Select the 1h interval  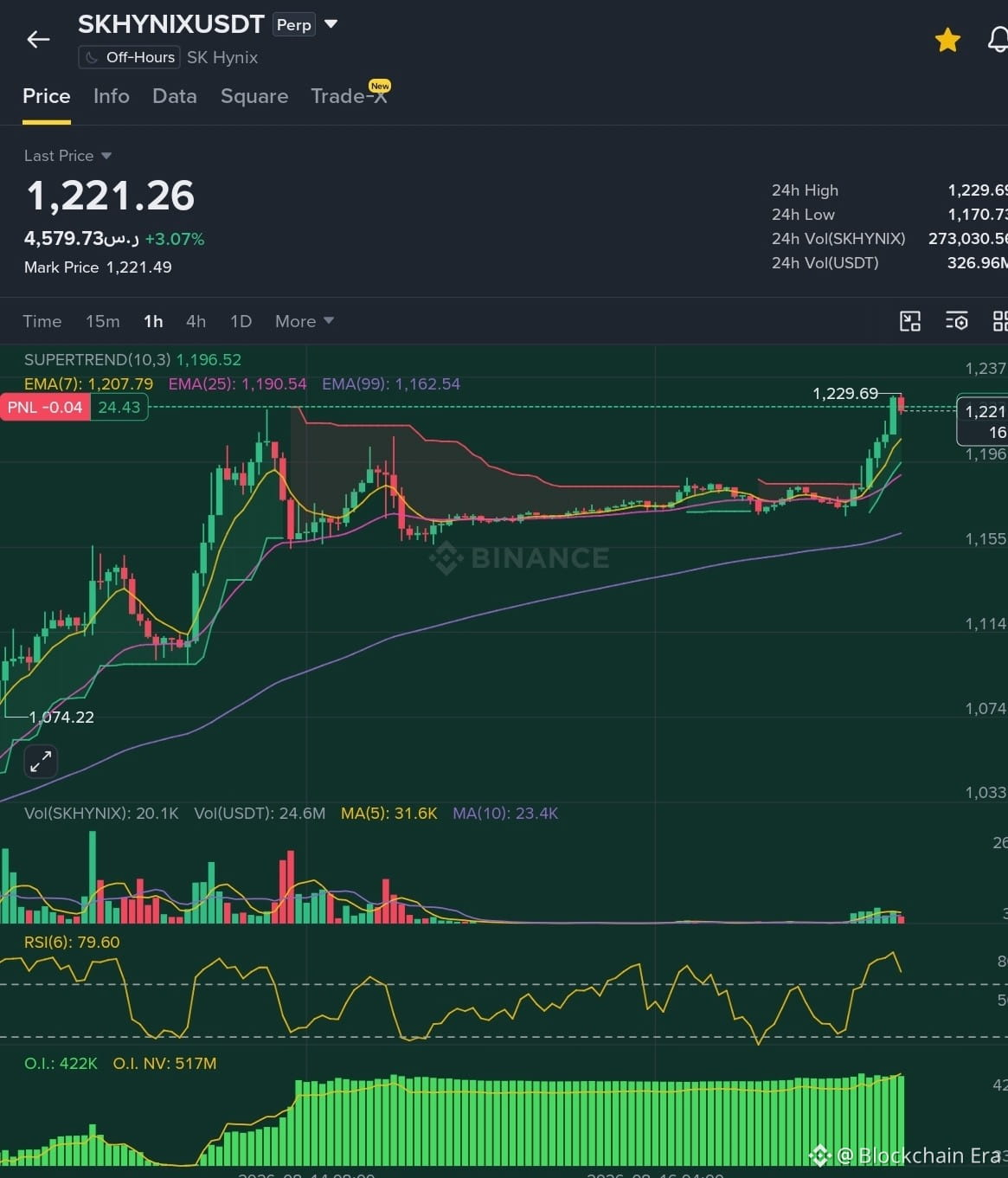tap(153, 321)
